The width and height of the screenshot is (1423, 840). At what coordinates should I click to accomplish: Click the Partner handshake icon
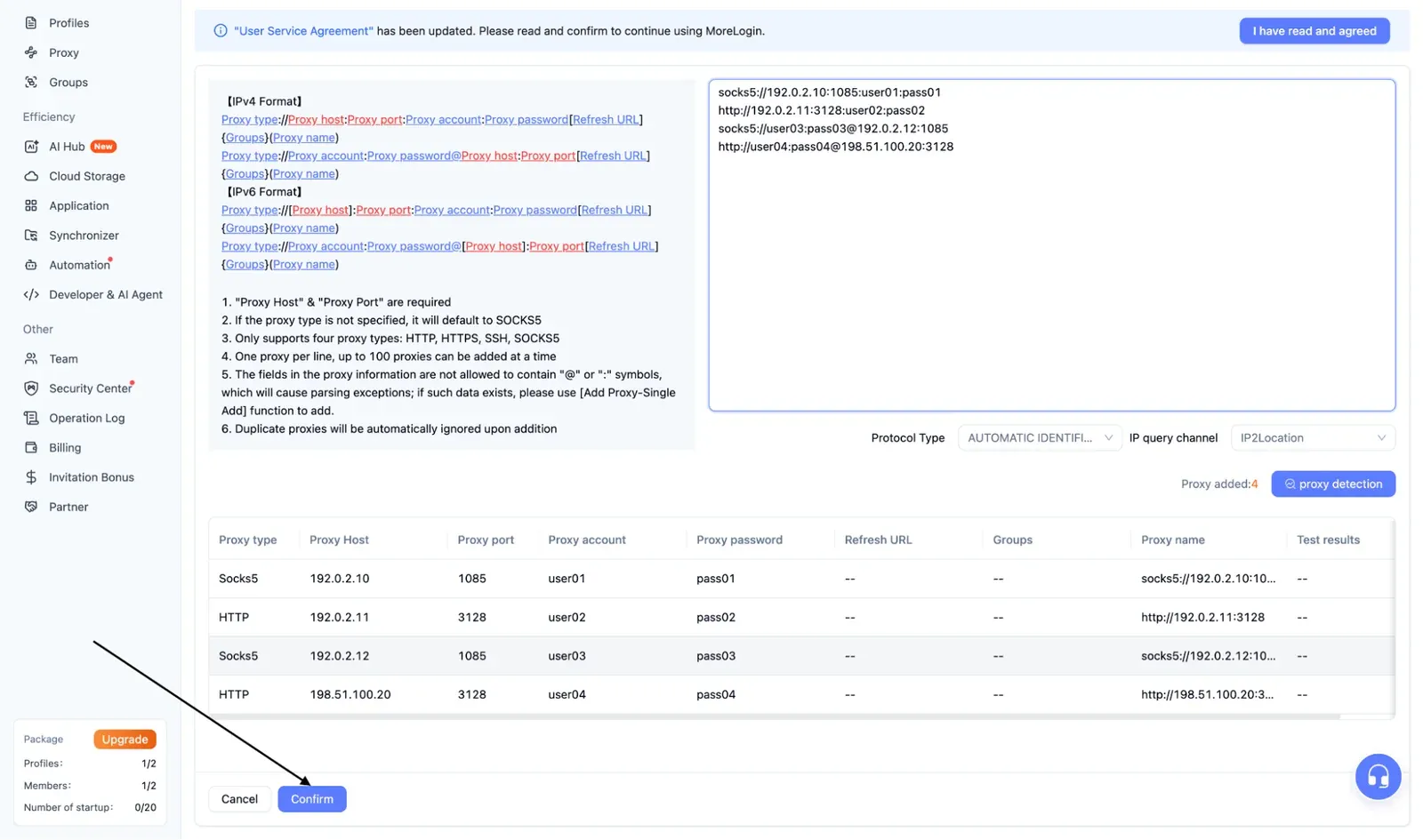(x=31, y=507)
